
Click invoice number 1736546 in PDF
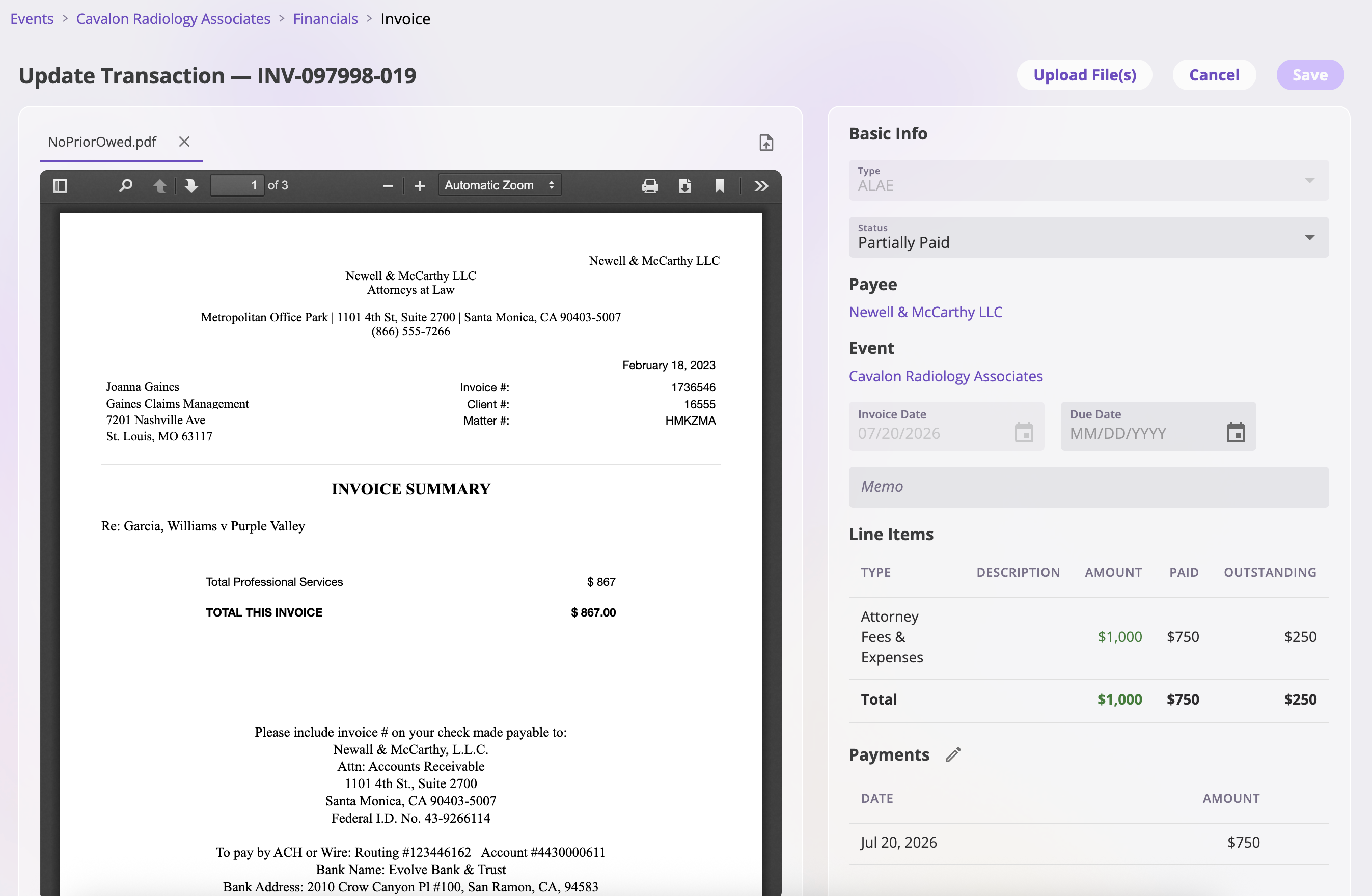[x=693, y=387]
